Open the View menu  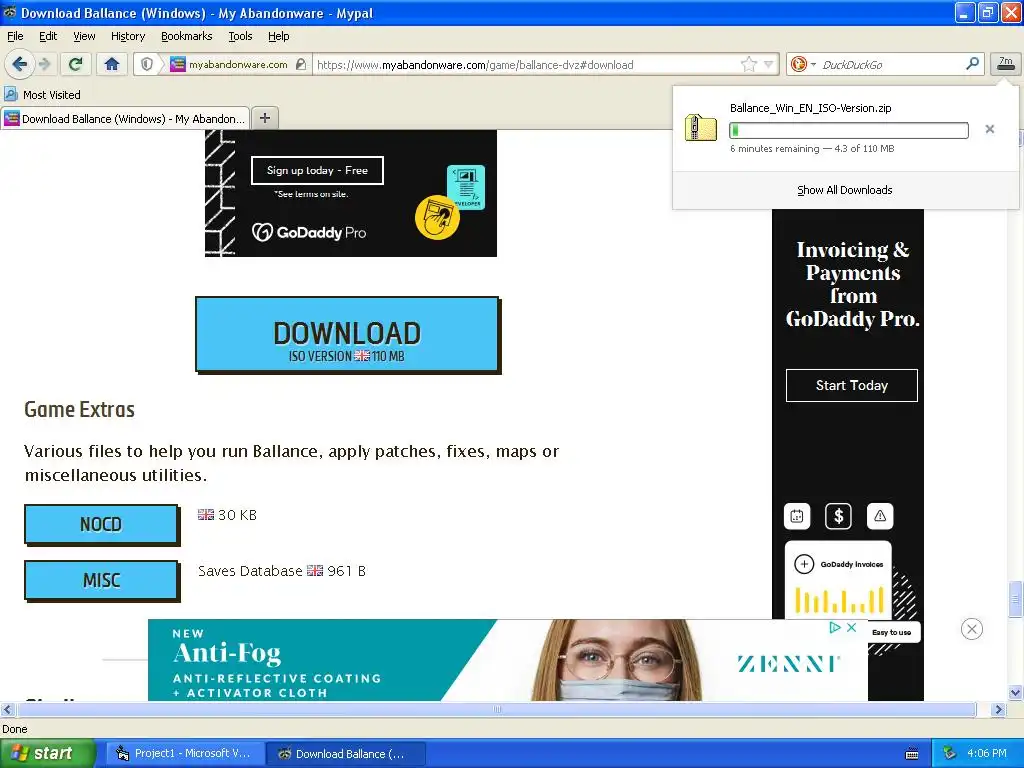point(84,36)
